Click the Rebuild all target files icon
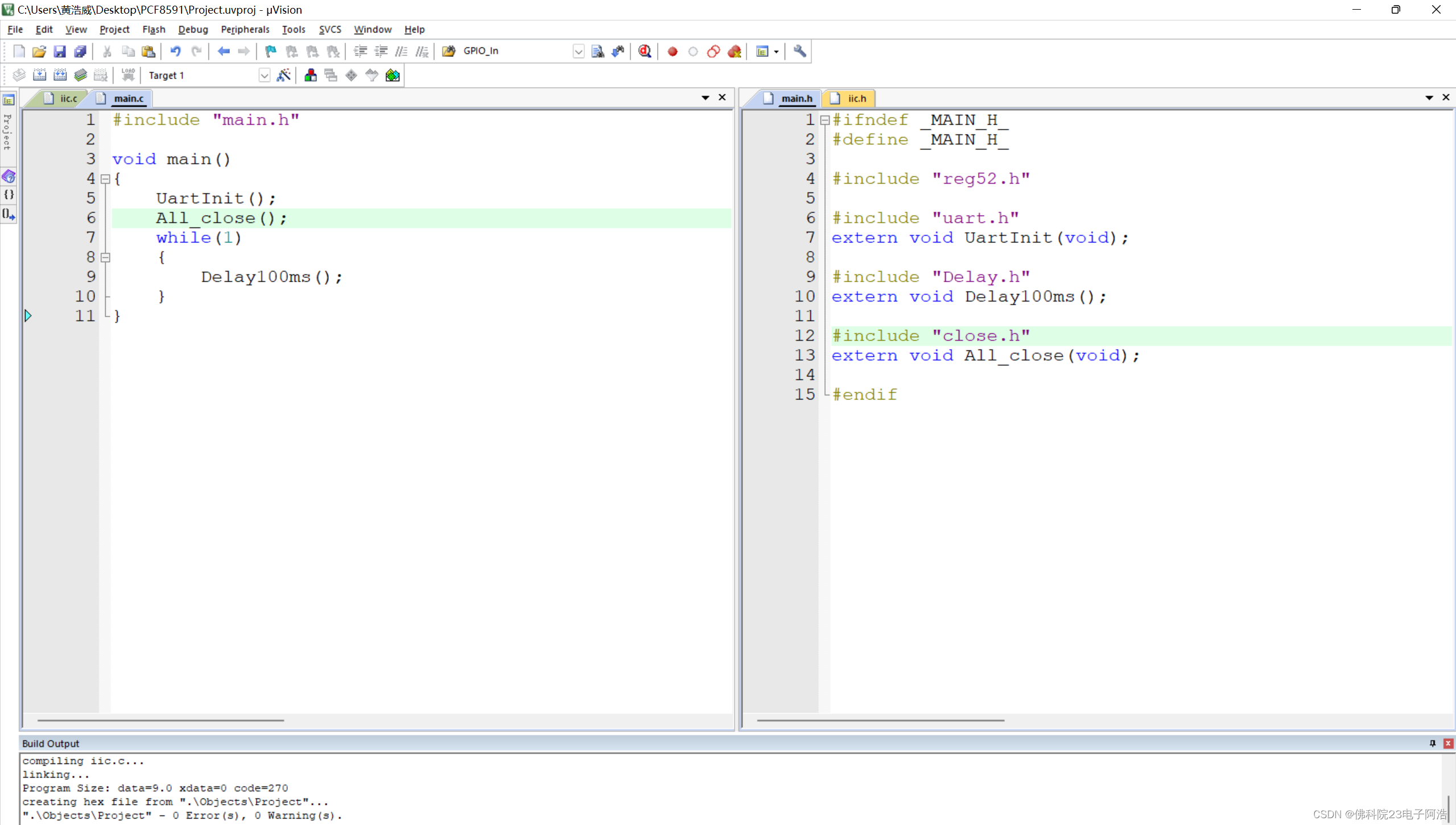 (x=60, y=75)
